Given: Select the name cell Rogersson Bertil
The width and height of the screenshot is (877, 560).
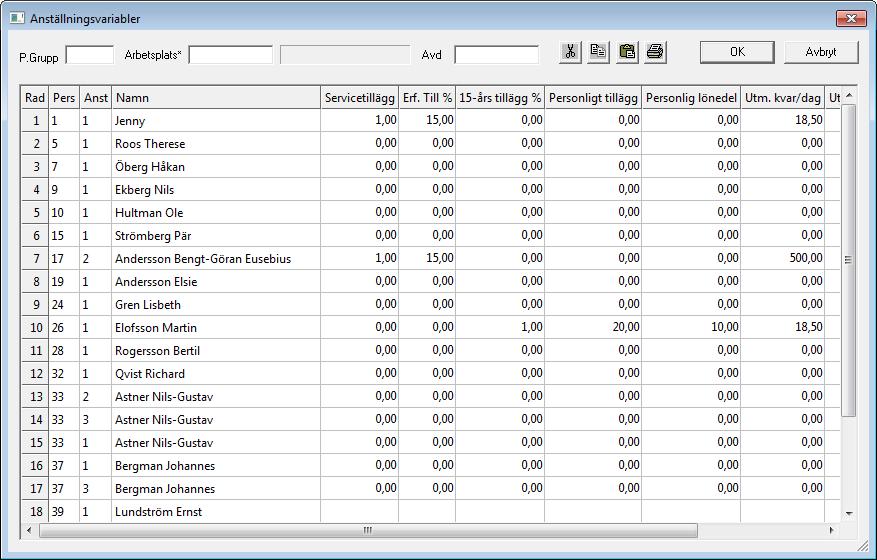Looking at the screenshot, I should point(216,350).
